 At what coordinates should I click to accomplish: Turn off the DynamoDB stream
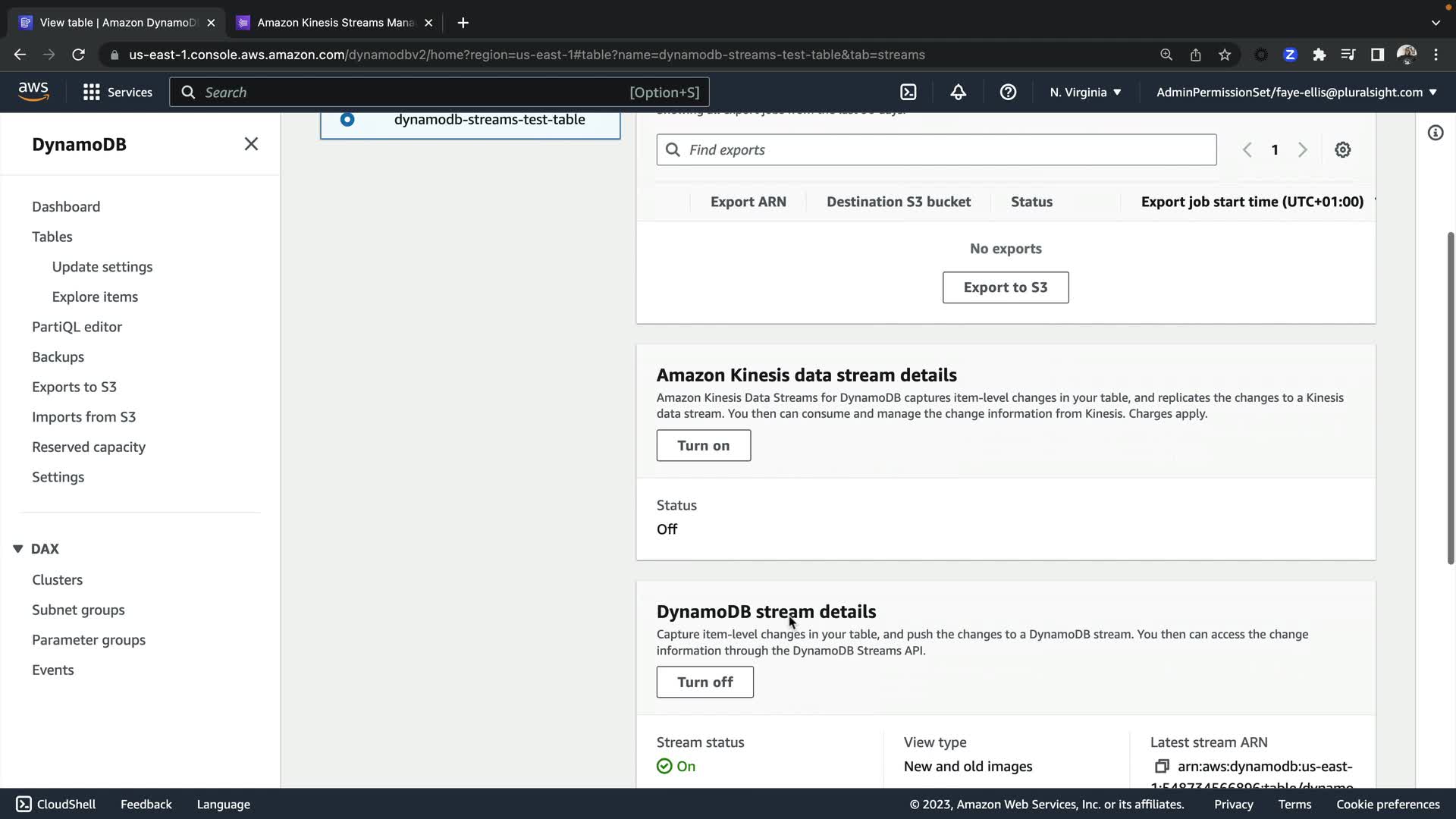pyautogui.click(x=704, y=682)
